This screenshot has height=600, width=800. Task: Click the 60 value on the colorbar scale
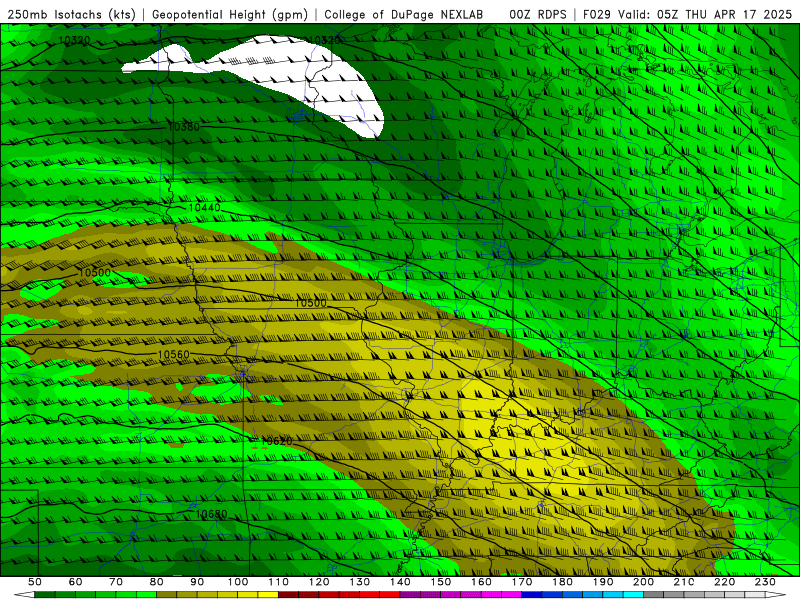click(76, 582)
